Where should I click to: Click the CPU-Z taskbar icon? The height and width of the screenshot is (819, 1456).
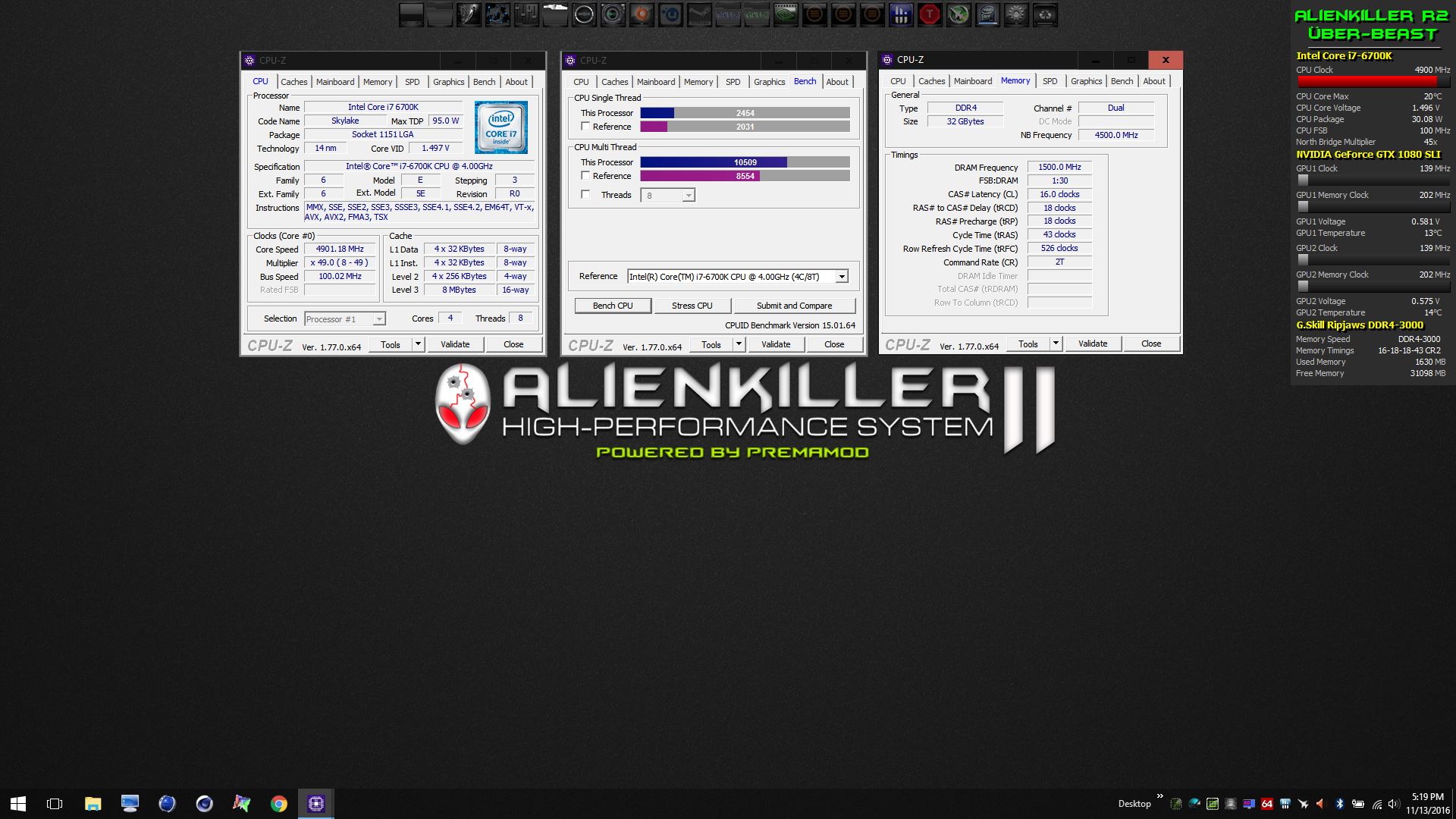(x=316, y=803)
